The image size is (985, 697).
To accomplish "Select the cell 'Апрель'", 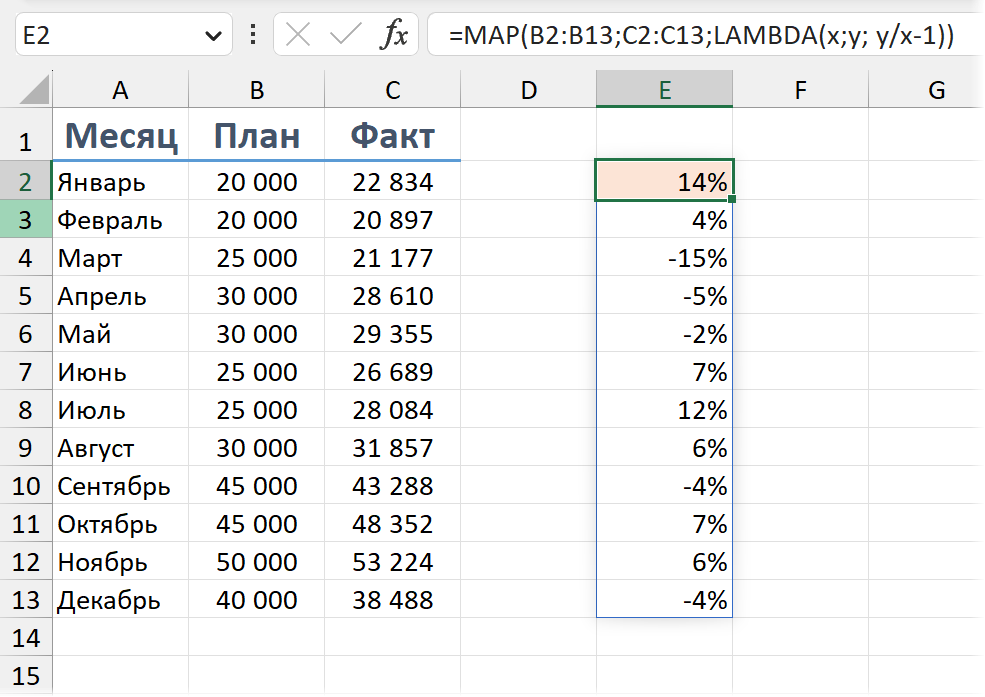I will click(x=121, y=296).
